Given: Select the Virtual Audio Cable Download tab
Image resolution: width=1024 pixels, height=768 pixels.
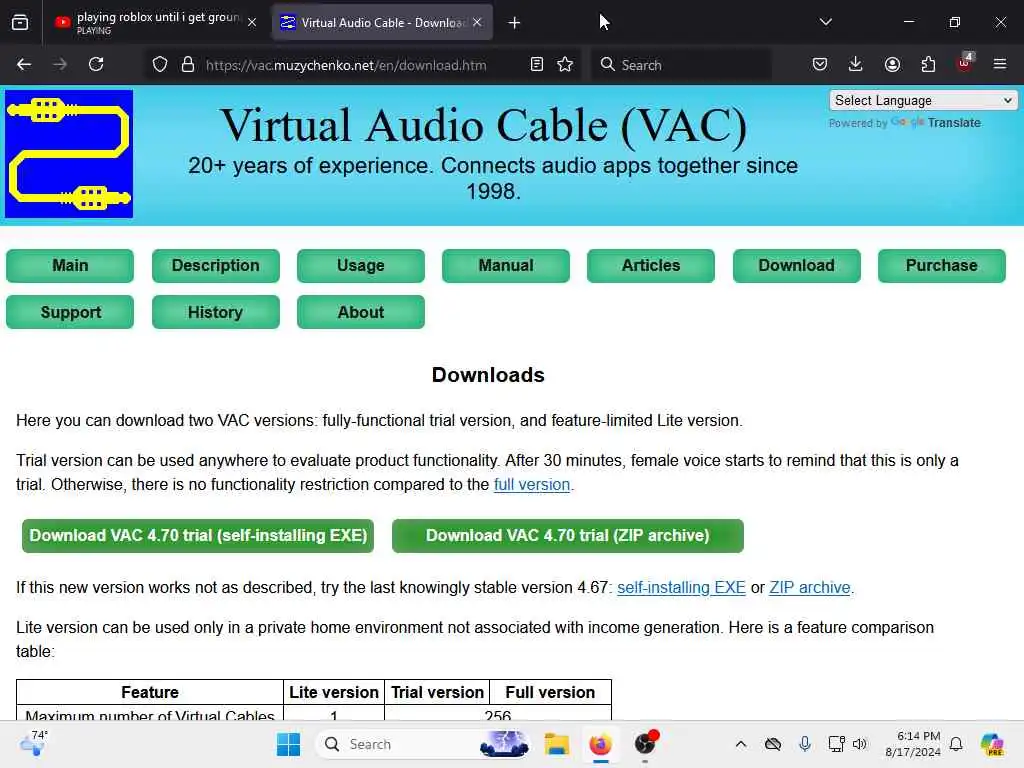Looking at the screenshot, I should click(382, 22).
